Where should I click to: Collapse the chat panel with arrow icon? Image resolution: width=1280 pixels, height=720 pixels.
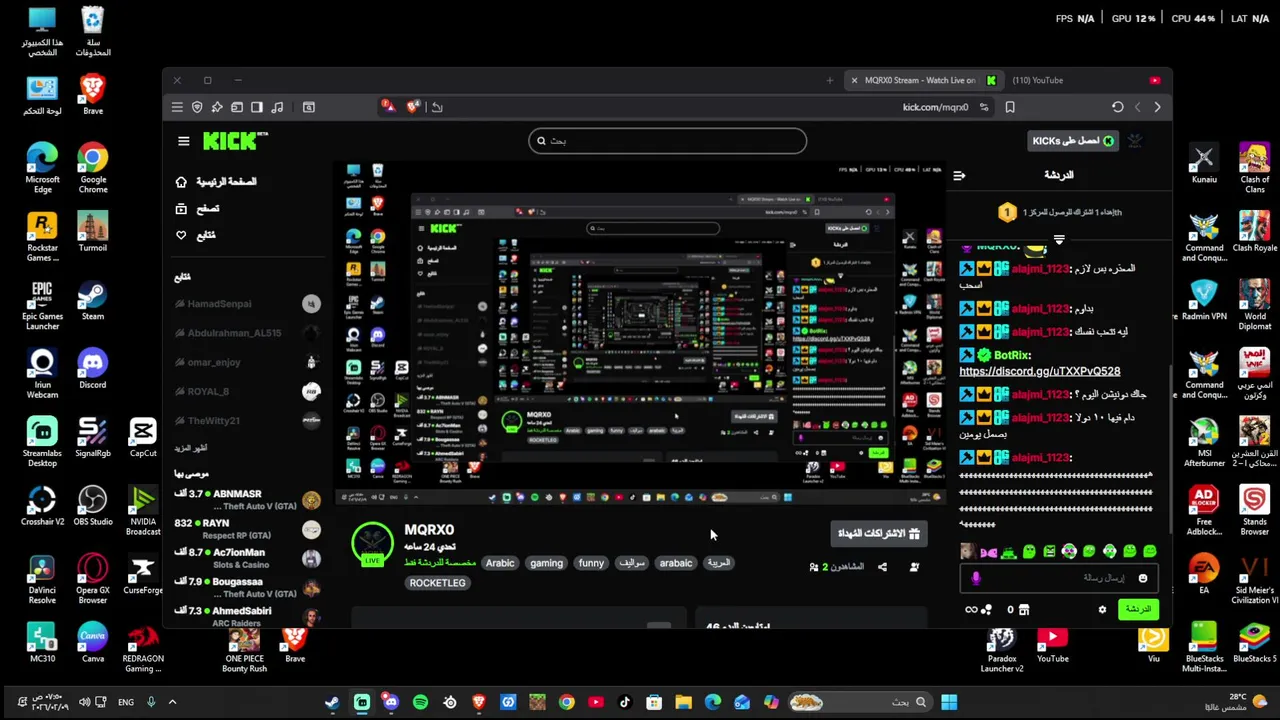click(959, 176)
